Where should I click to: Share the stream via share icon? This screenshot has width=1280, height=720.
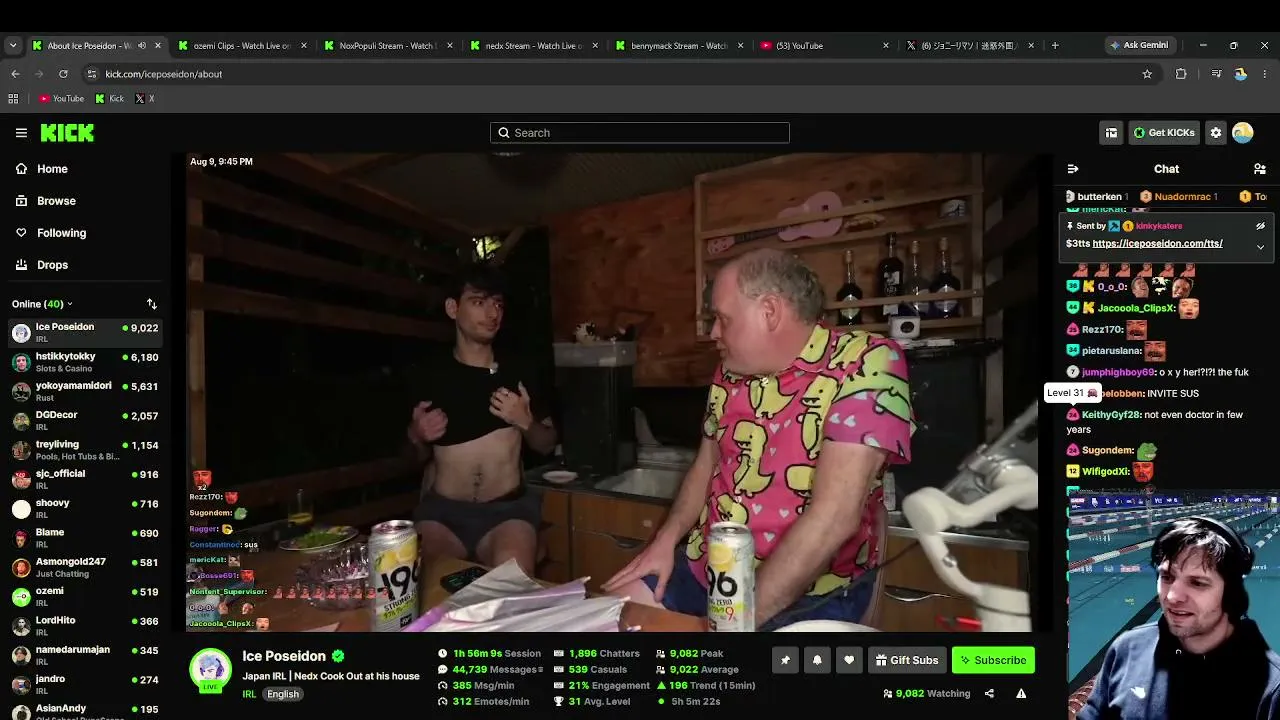[x=989, y=693]
